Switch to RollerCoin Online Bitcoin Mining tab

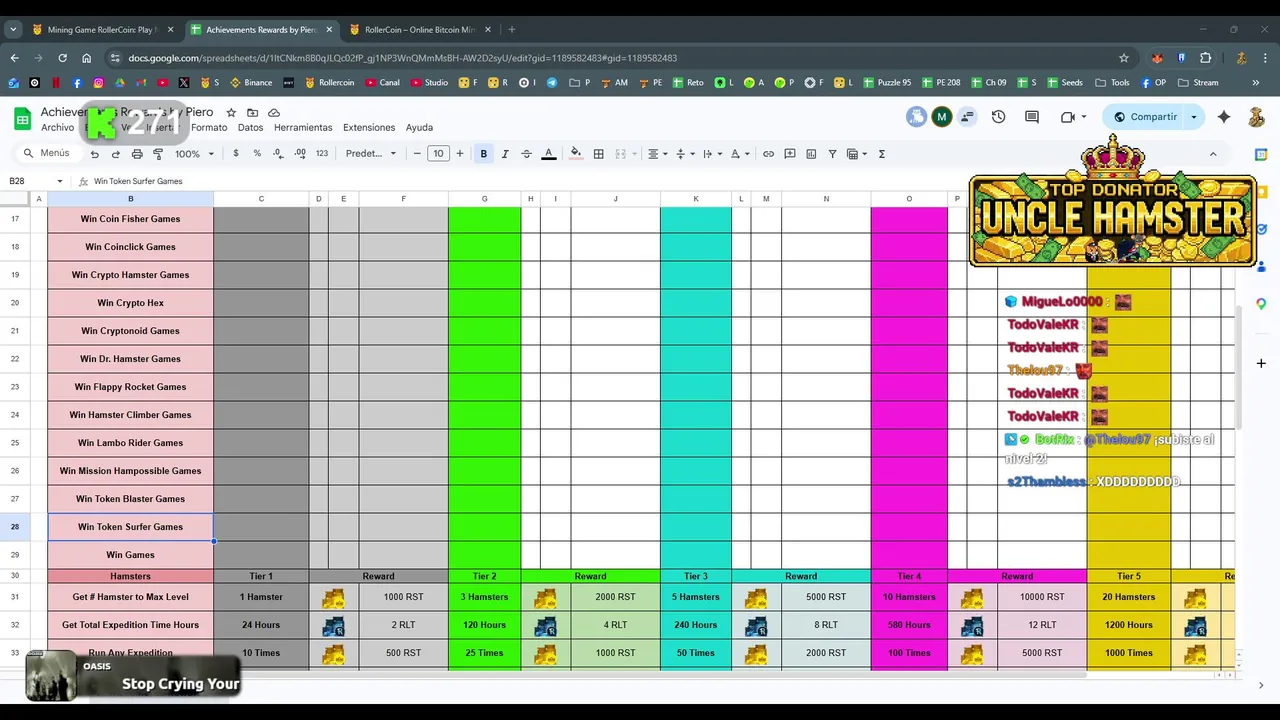coord(420,30)
